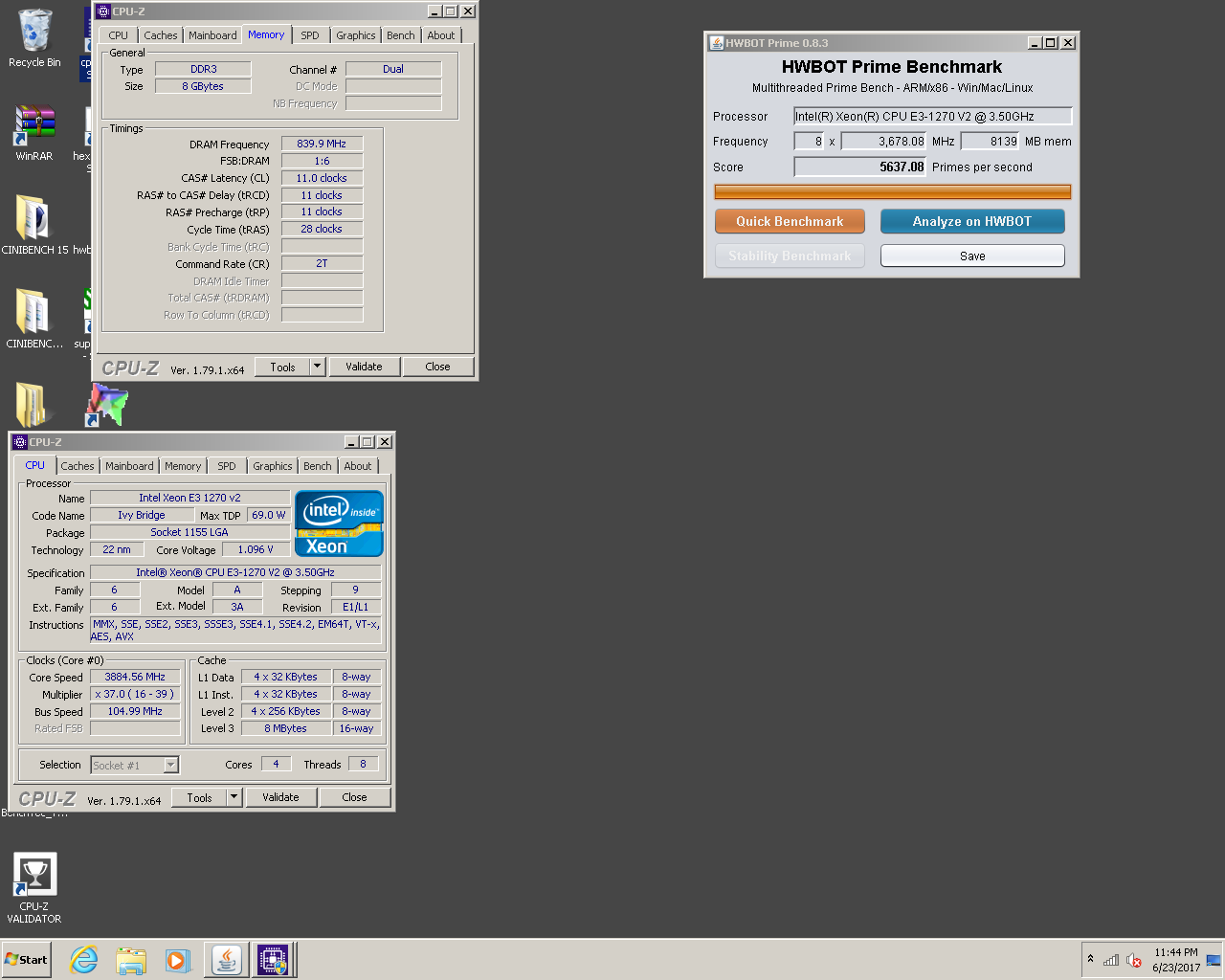Click the muted volume tray icon
1225x980 pixels.
click(x=1134, y=960)
